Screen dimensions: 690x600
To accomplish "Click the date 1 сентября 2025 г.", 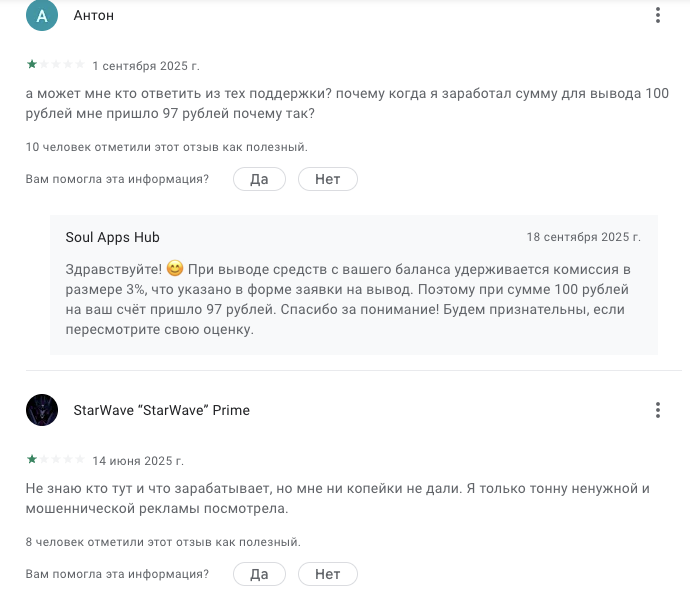I will point(138,66).
